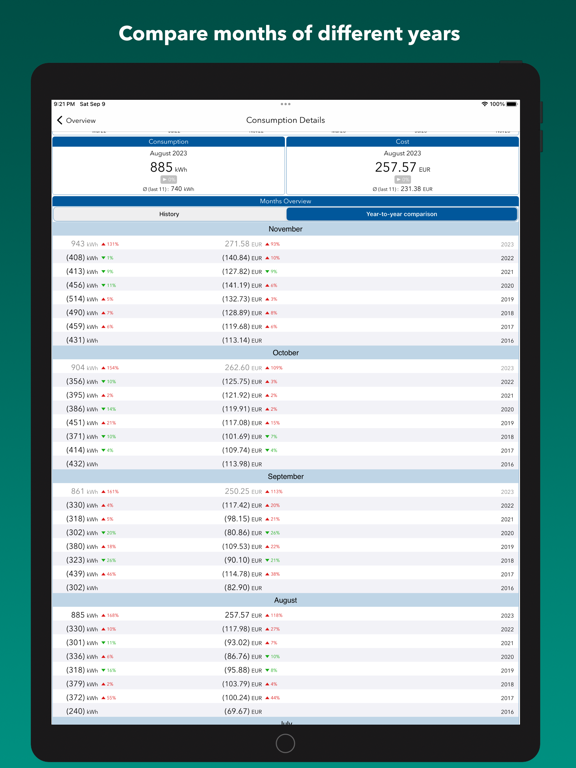Tap the September section header

286,477
